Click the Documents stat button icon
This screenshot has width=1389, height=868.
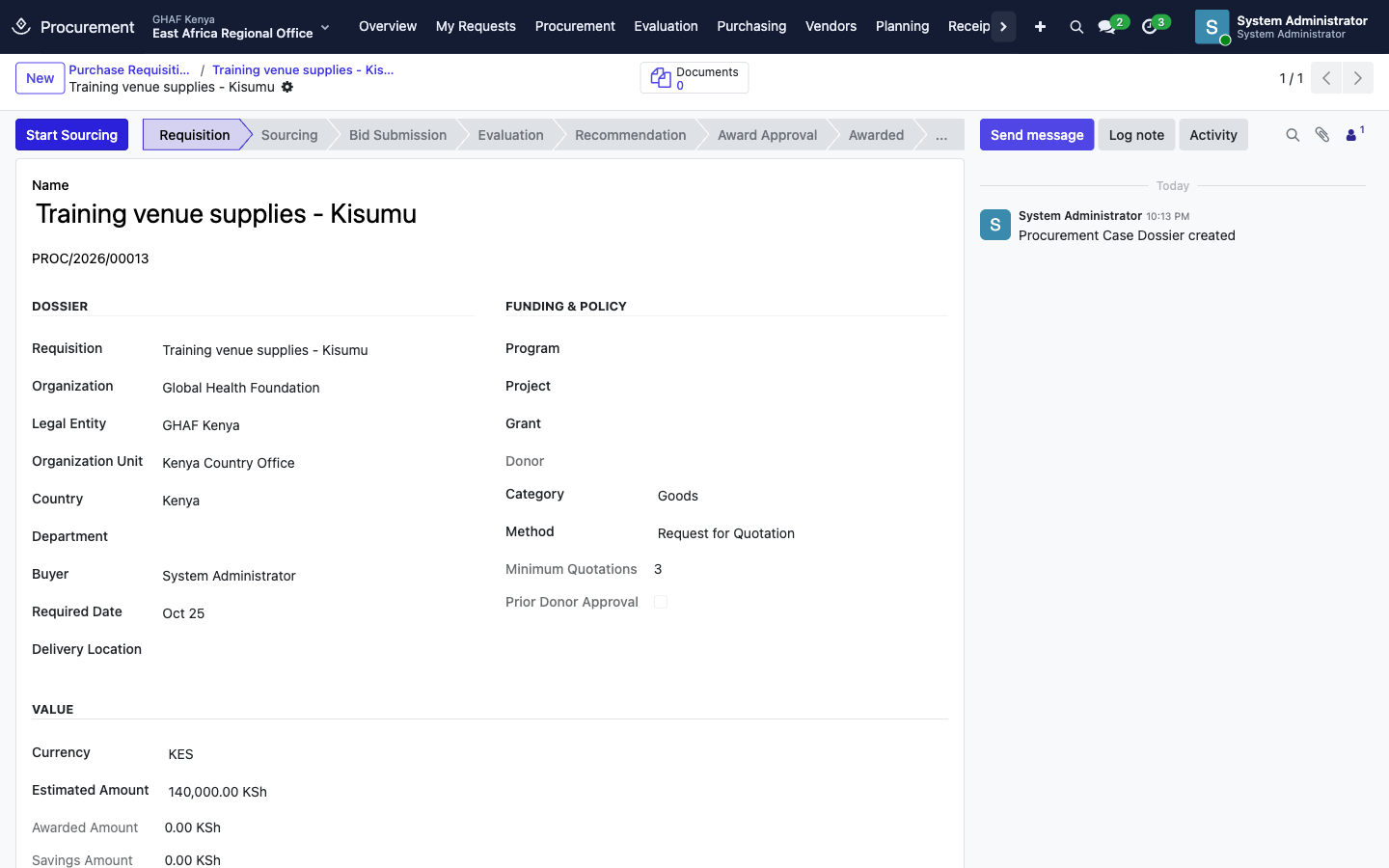point(661,78)
